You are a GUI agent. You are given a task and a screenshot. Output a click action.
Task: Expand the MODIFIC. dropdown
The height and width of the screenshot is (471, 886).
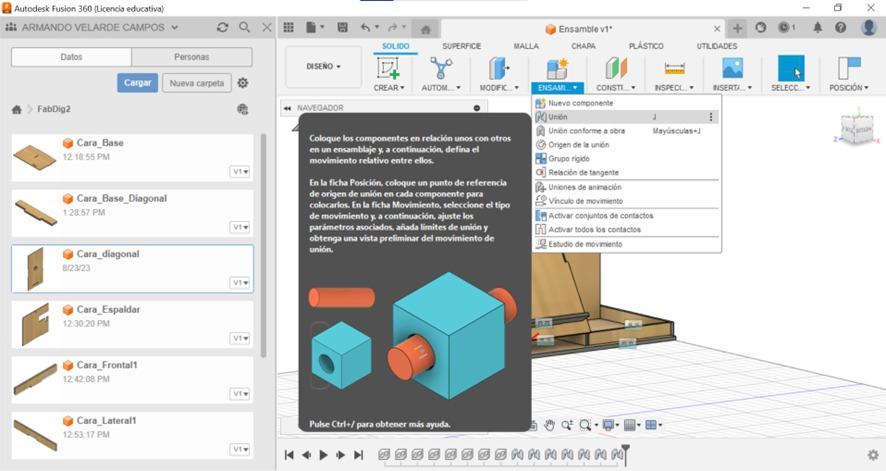pos(499,88)
